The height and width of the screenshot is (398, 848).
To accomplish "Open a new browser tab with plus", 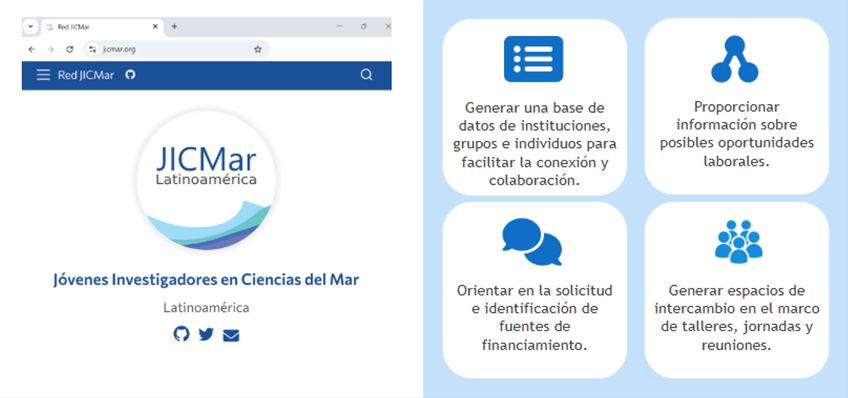I will (x=174, y=26).
